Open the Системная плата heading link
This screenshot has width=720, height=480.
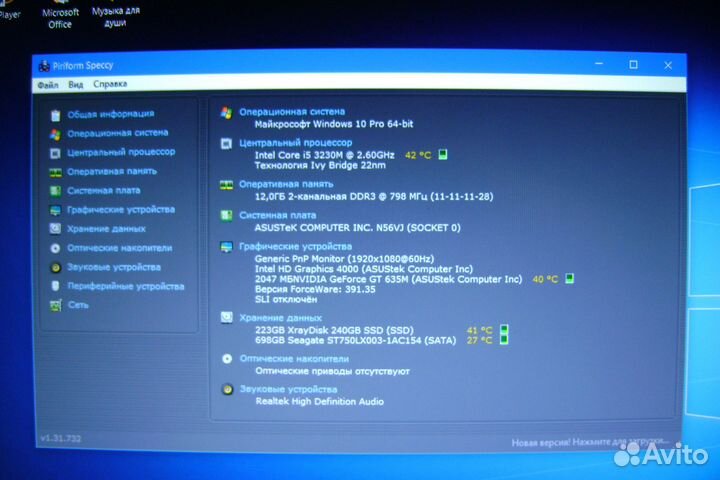(x=277, y=215)
